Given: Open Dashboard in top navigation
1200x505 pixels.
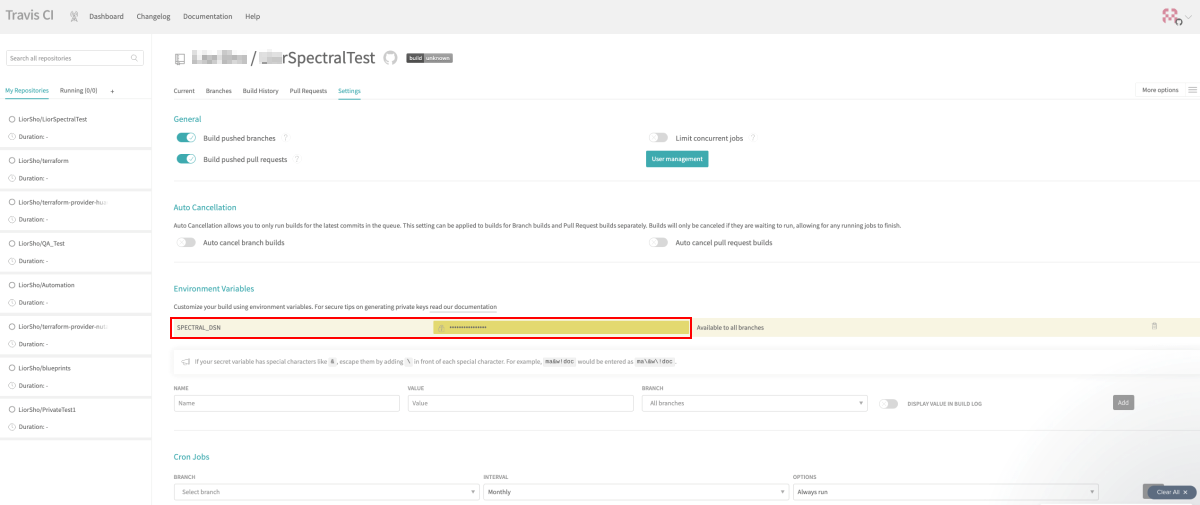Looking at the screenshot, I should [x=106, y=17].
